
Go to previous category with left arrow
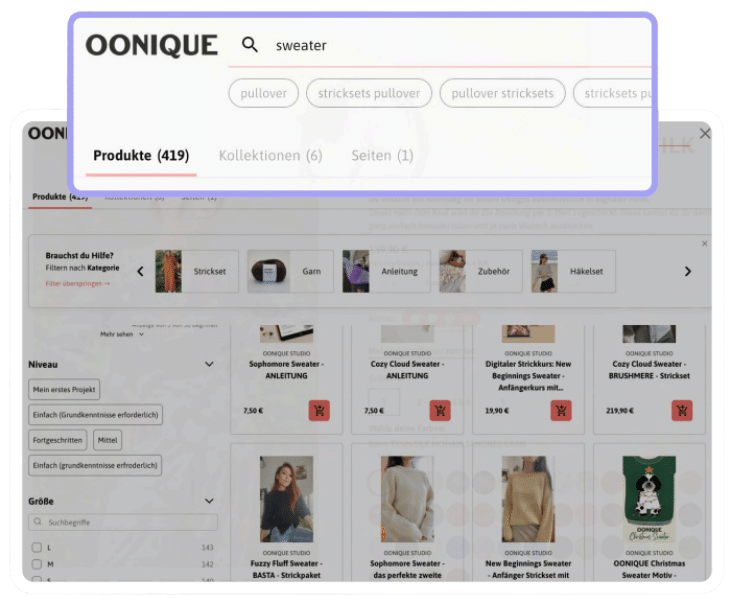tap(140, 271)
